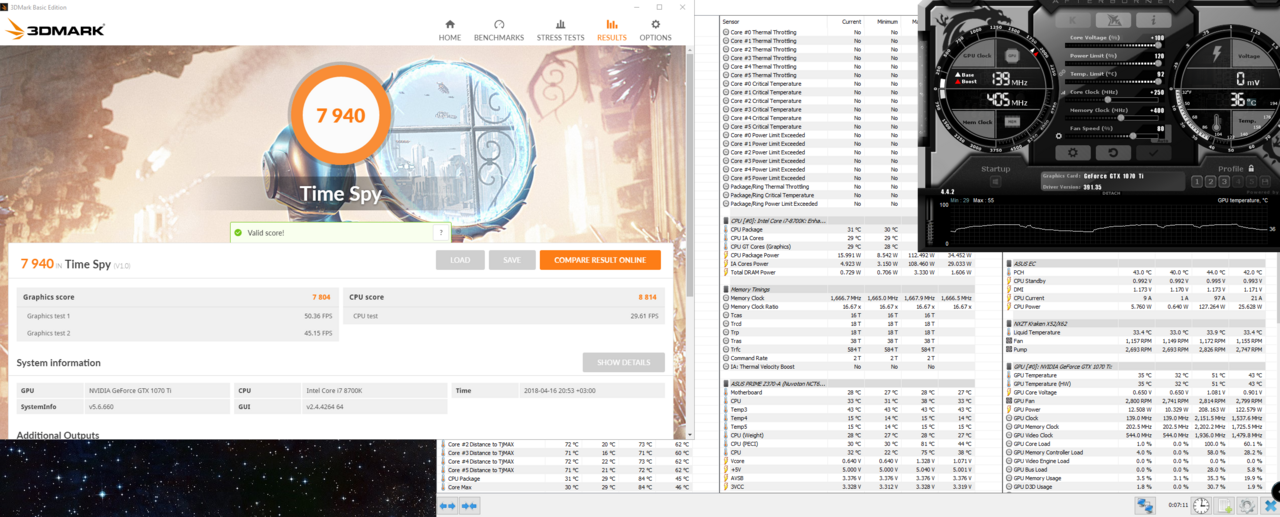
Task: Click the Afterburner Kombustor K button
Action: click(x=1073, y=20)
